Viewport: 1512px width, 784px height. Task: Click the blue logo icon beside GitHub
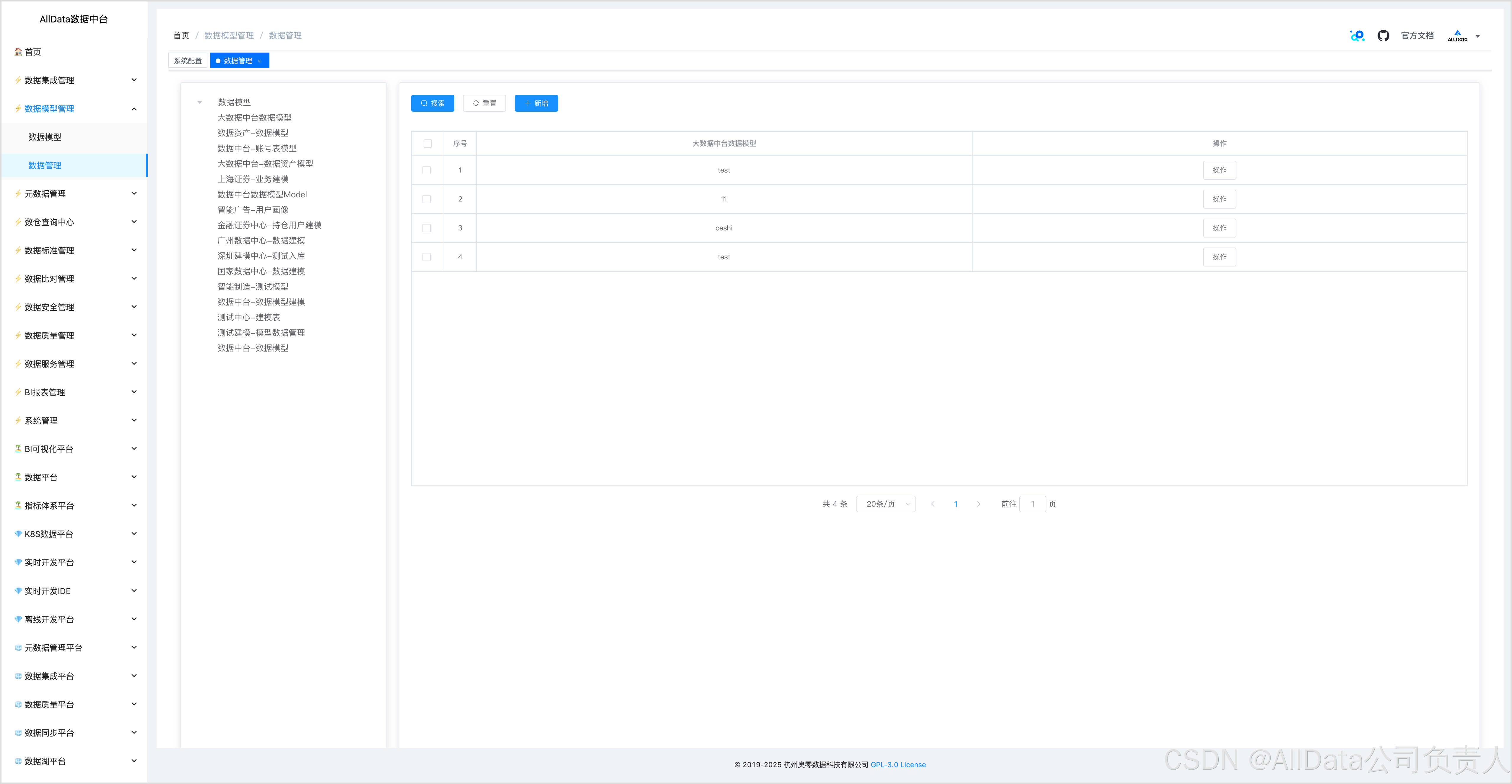point(1357,36)
